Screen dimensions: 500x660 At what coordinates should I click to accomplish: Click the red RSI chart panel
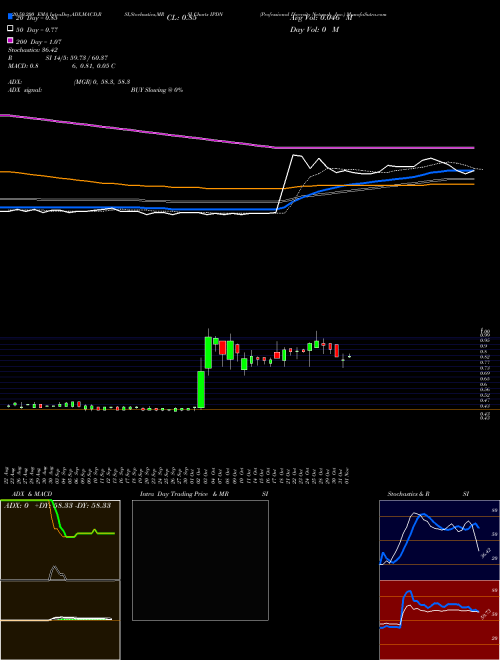[439, 620]
